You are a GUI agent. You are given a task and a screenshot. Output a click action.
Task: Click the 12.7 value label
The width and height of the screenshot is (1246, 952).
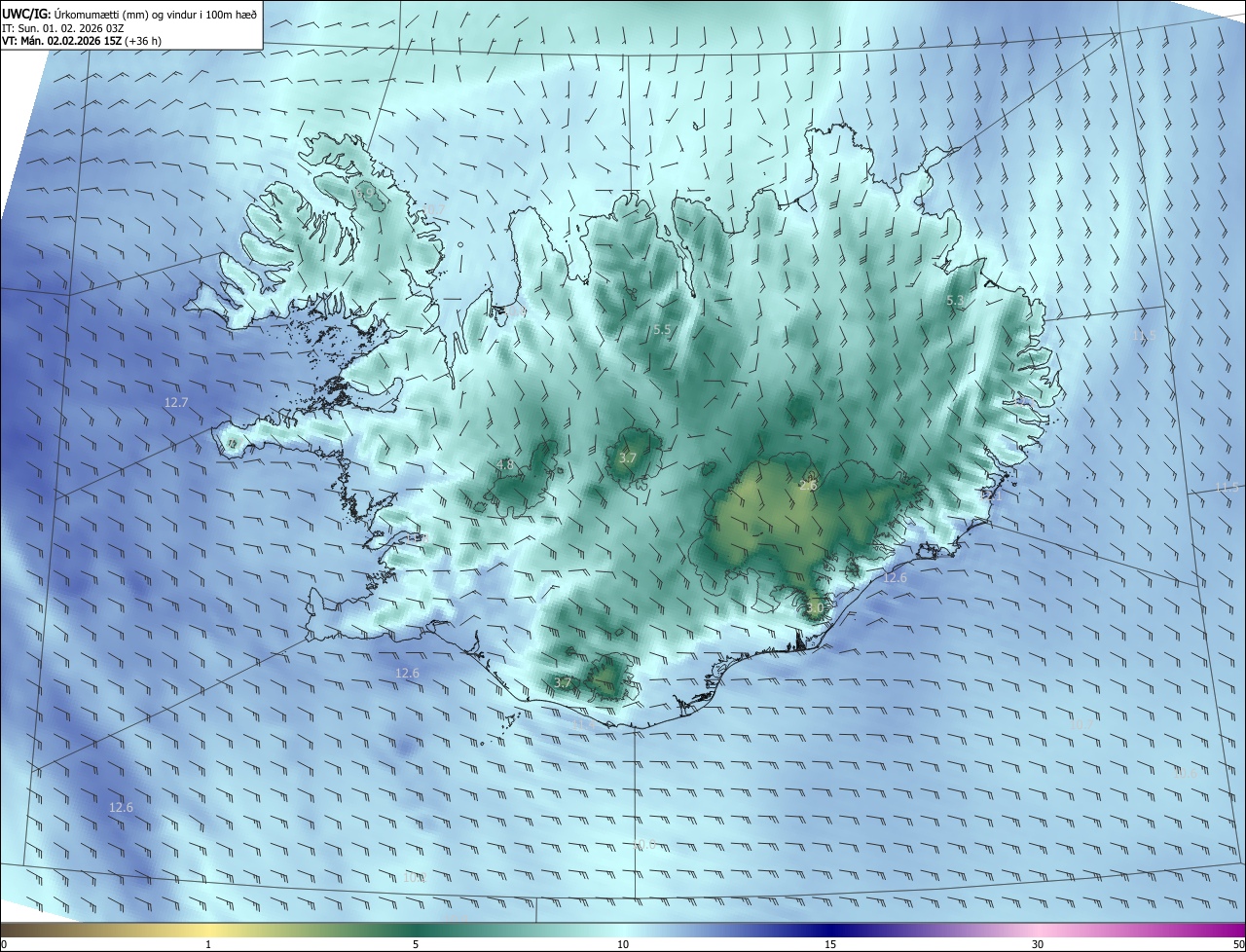[x=176, y=402]
